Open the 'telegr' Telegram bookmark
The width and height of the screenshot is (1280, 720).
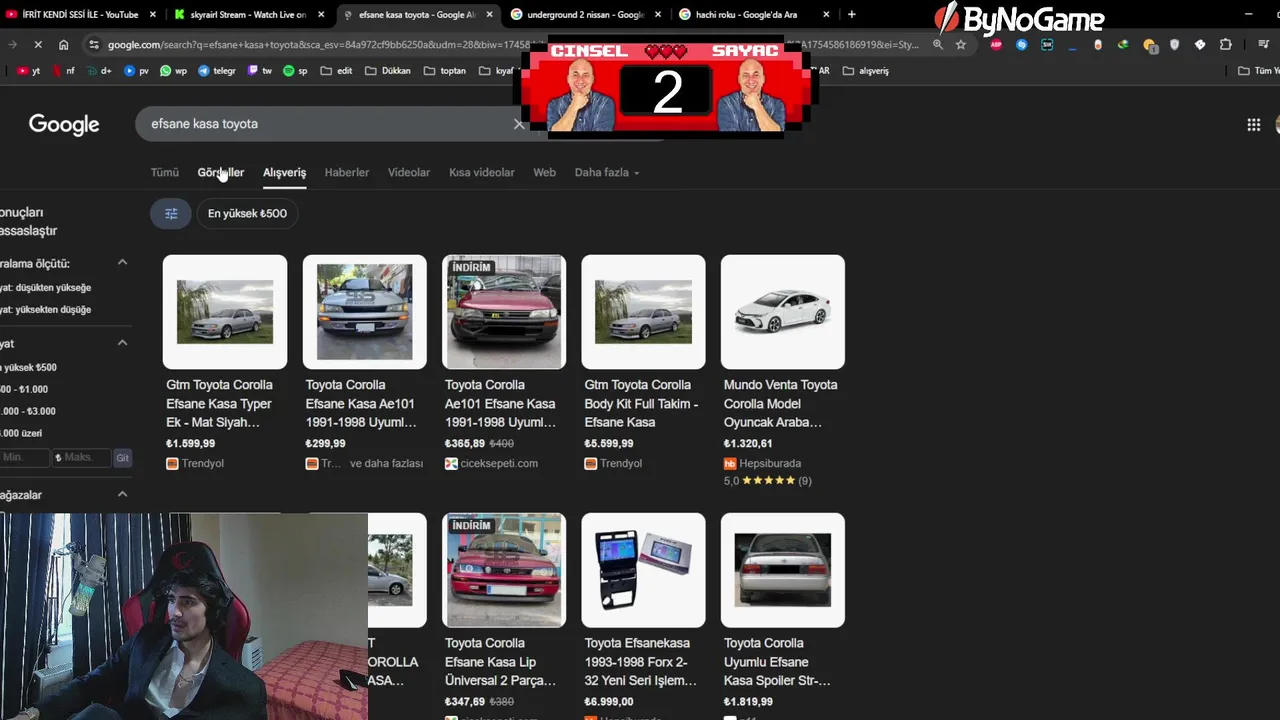tap(217, 71)
